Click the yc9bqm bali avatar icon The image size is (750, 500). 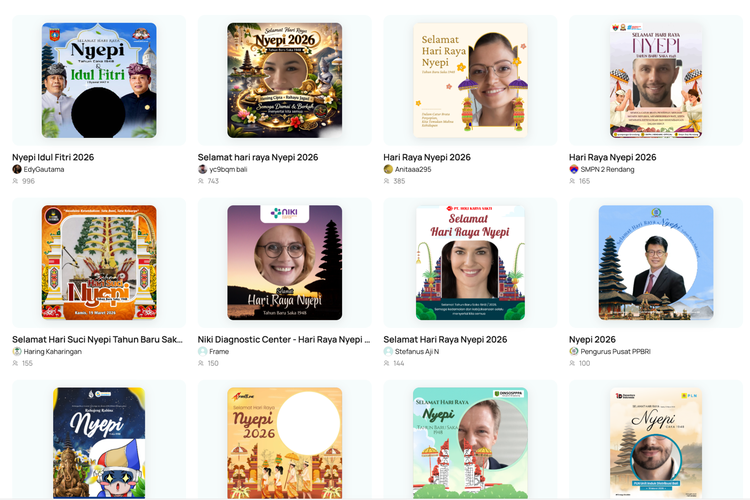[202, 169]
